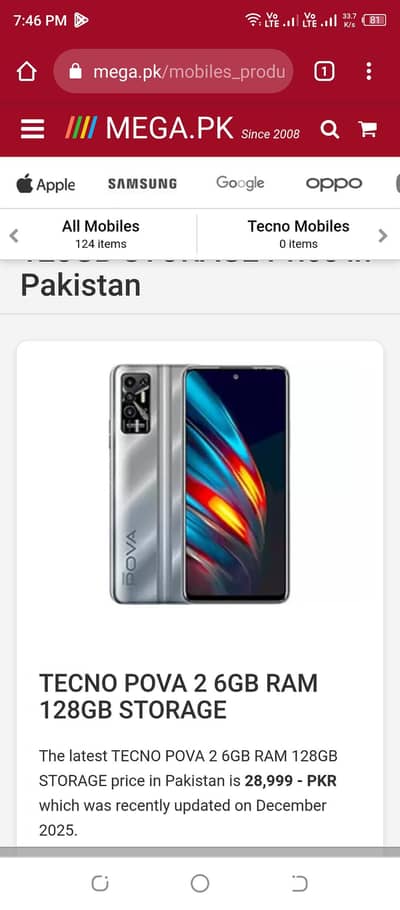Select the Samsung brand link
This screenshot has width=400, height=910.
coord(142,184)
